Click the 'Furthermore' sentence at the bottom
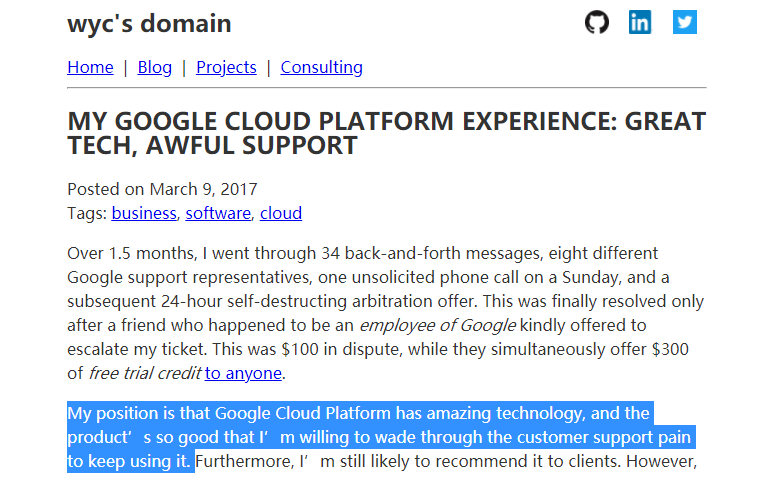770x477 pixels. tap(446, 461)
